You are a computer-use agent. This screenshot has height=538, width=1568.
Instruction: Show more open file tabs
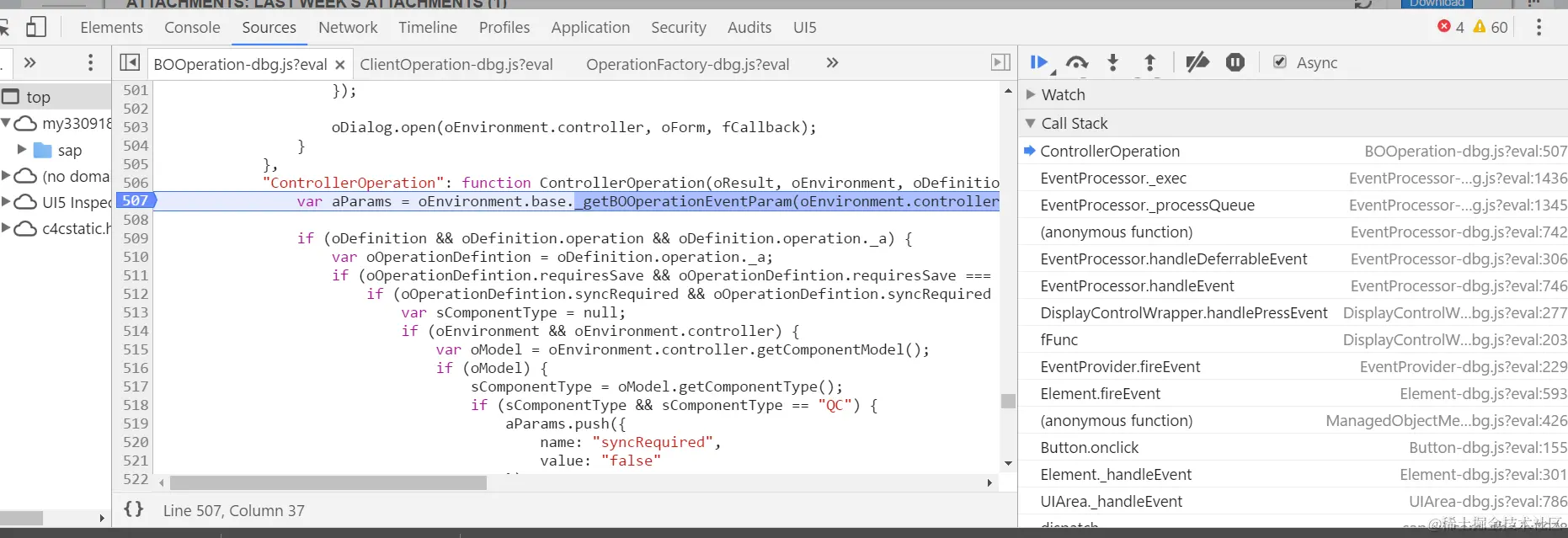[x=832, y=62]
